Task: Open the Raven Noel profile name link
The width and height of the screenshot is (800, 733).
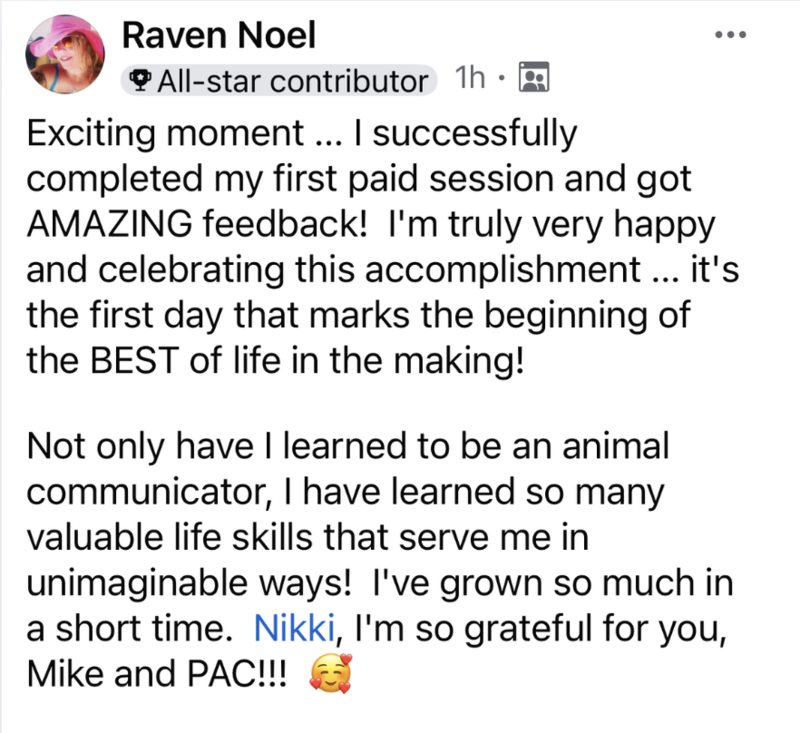Action: 218,35
